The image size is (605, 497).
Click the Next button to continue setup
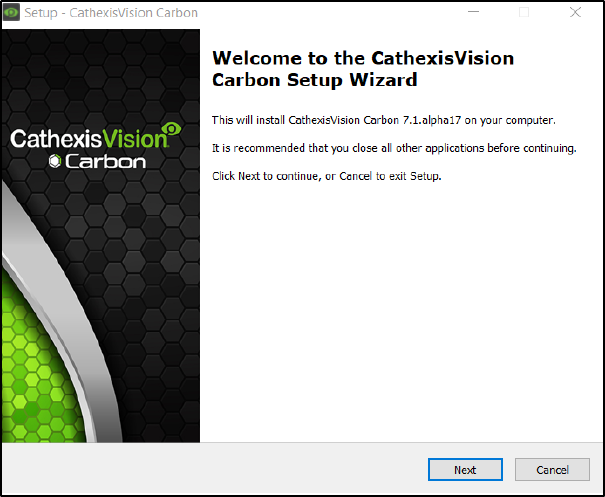[465, 470]
